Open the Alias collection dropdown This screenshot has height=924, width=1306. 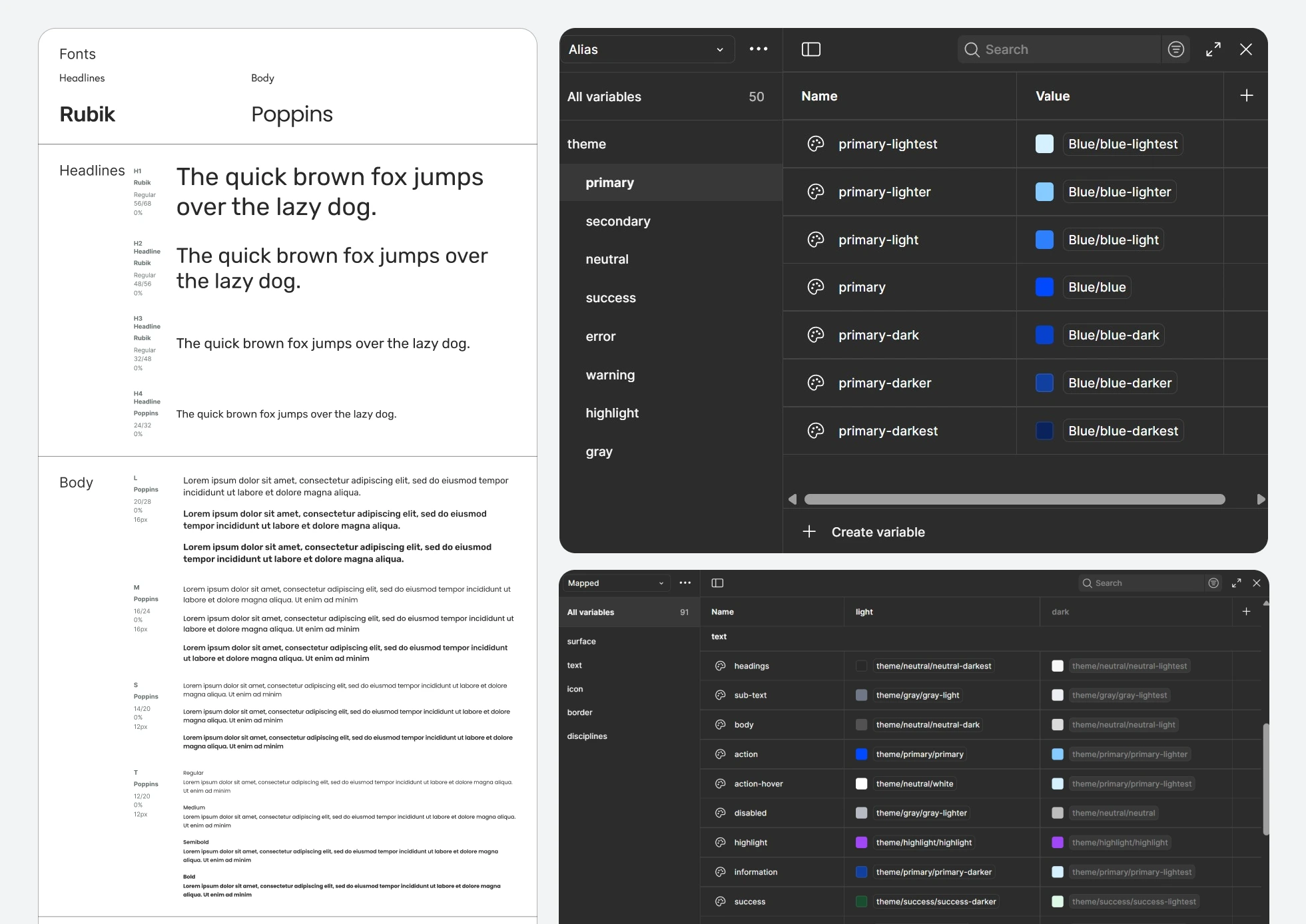click(x=646, y=49)
